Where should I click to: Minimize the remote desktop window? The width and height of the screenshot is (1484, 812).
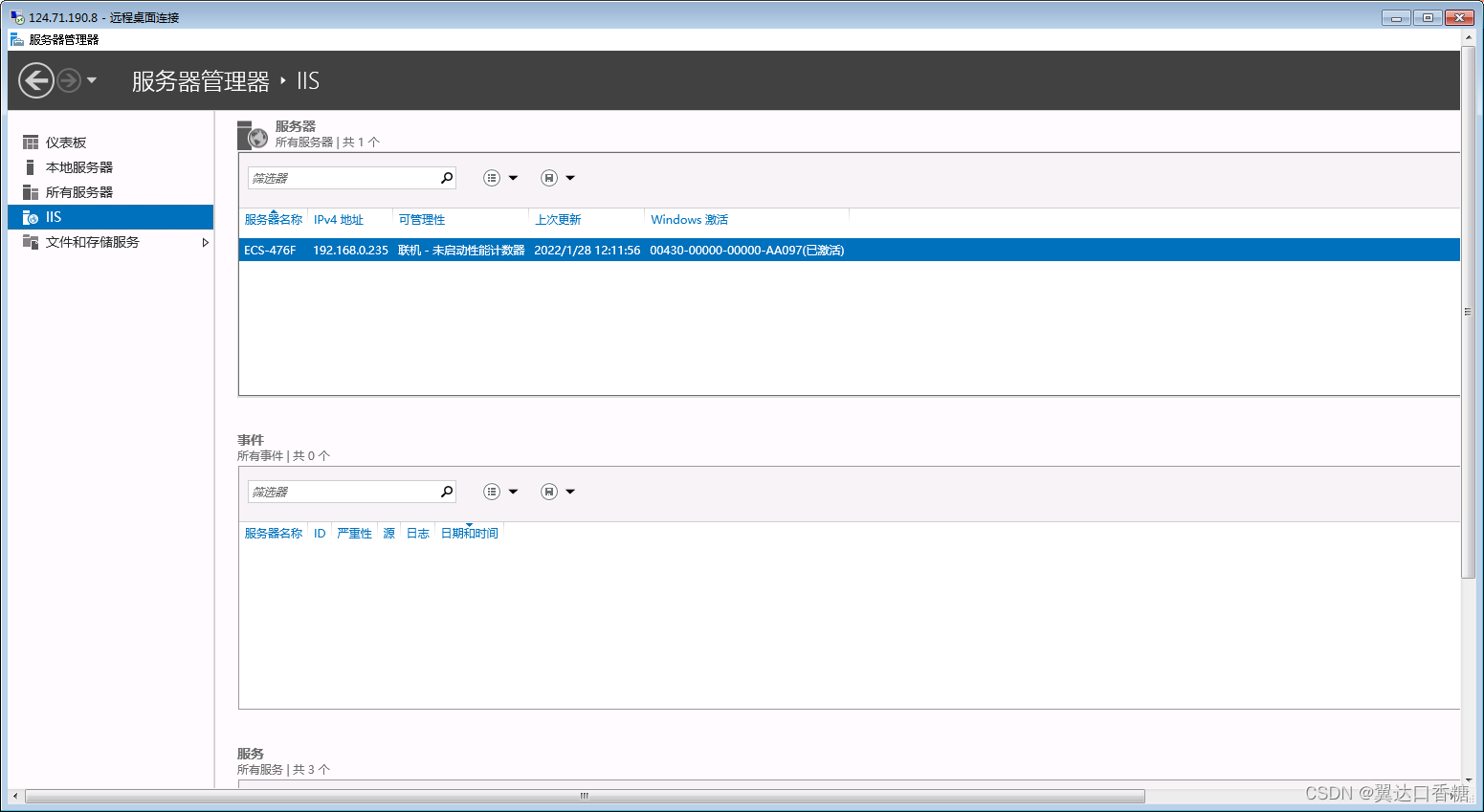point(1396,17)
